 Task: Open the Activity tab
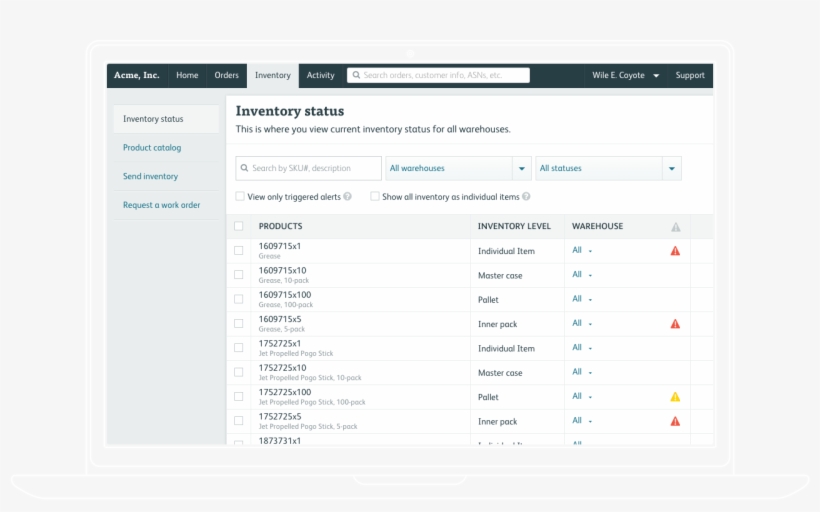click(320, 75)
